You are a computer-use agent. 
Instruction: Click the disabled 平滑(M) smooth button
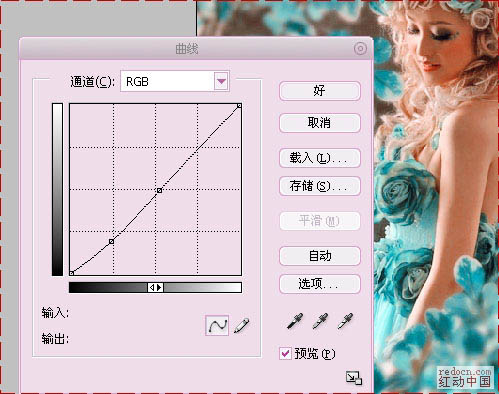tap(320, 221)
